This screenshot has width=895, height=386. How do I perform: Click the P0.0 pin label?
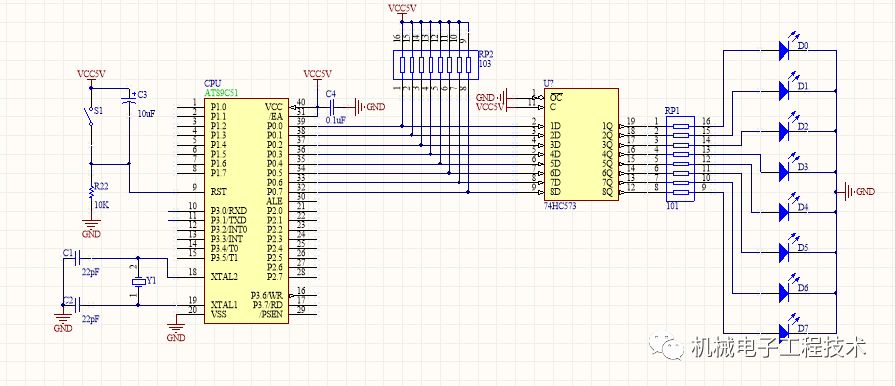(x=275, y=126)
